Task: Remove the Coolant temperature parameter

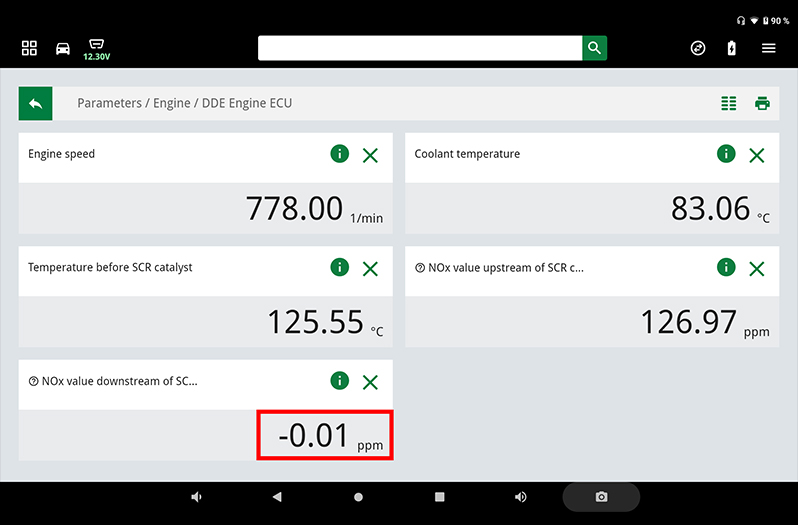Action: [x=757, y=155]
